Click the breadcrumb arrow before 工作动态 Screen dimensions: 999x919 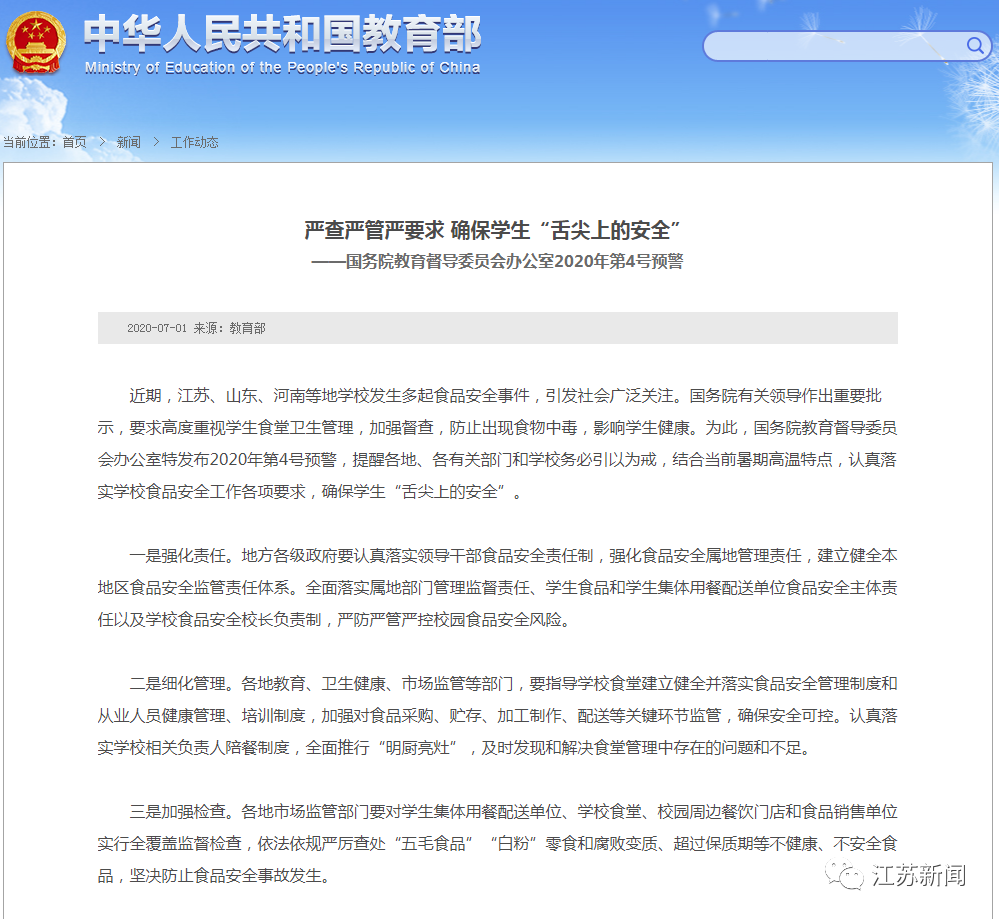156,142
